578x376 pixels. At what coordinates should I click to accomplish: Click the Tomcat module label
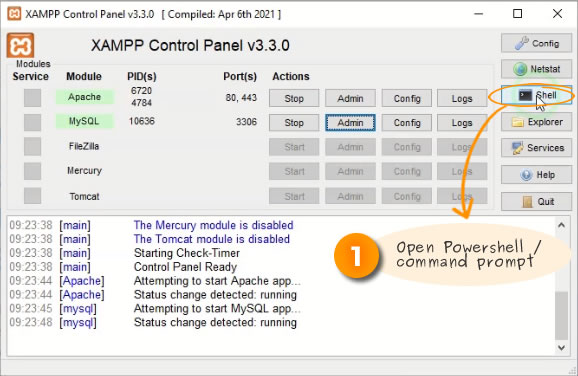[84, 196]
